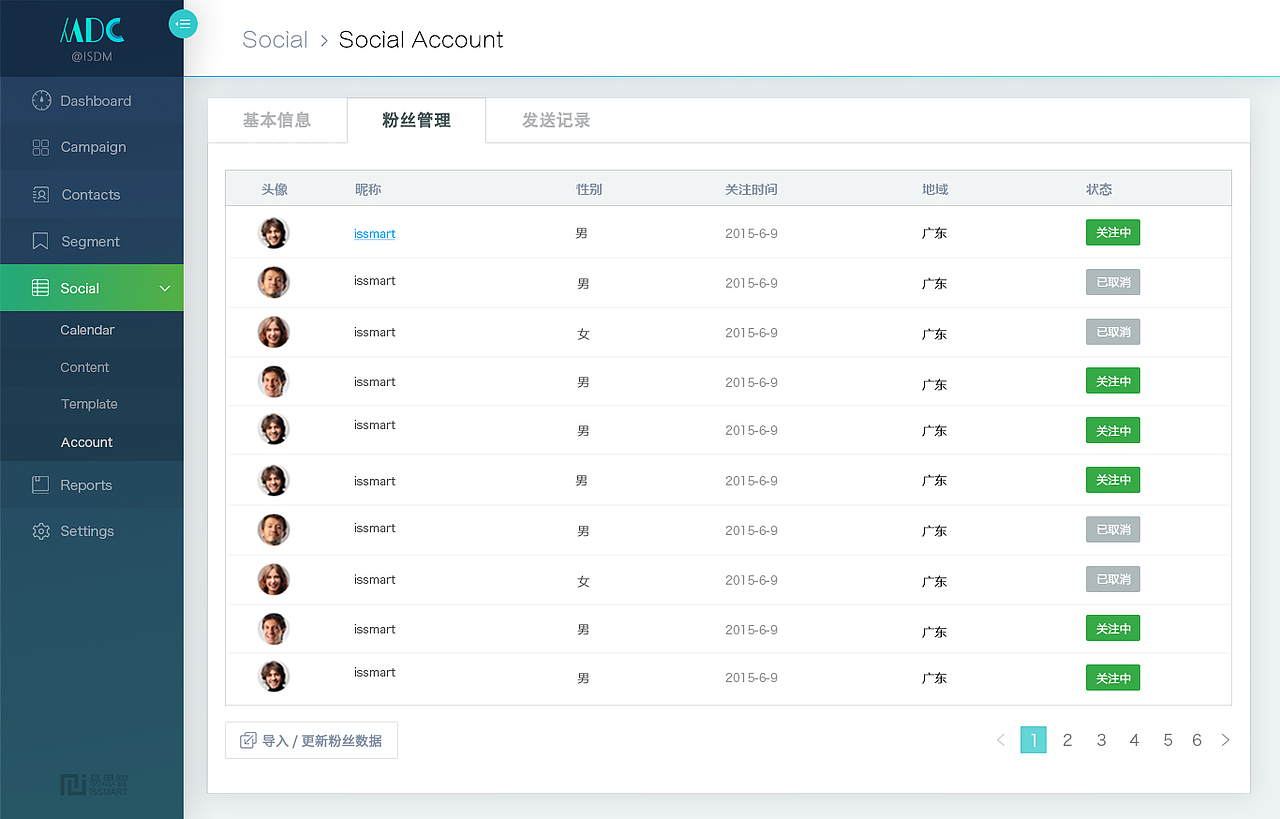1280x819 pixels.
Task: Switch to the 粉丝管理 tab
Action: pyautogui.click(x=416, y=120)
